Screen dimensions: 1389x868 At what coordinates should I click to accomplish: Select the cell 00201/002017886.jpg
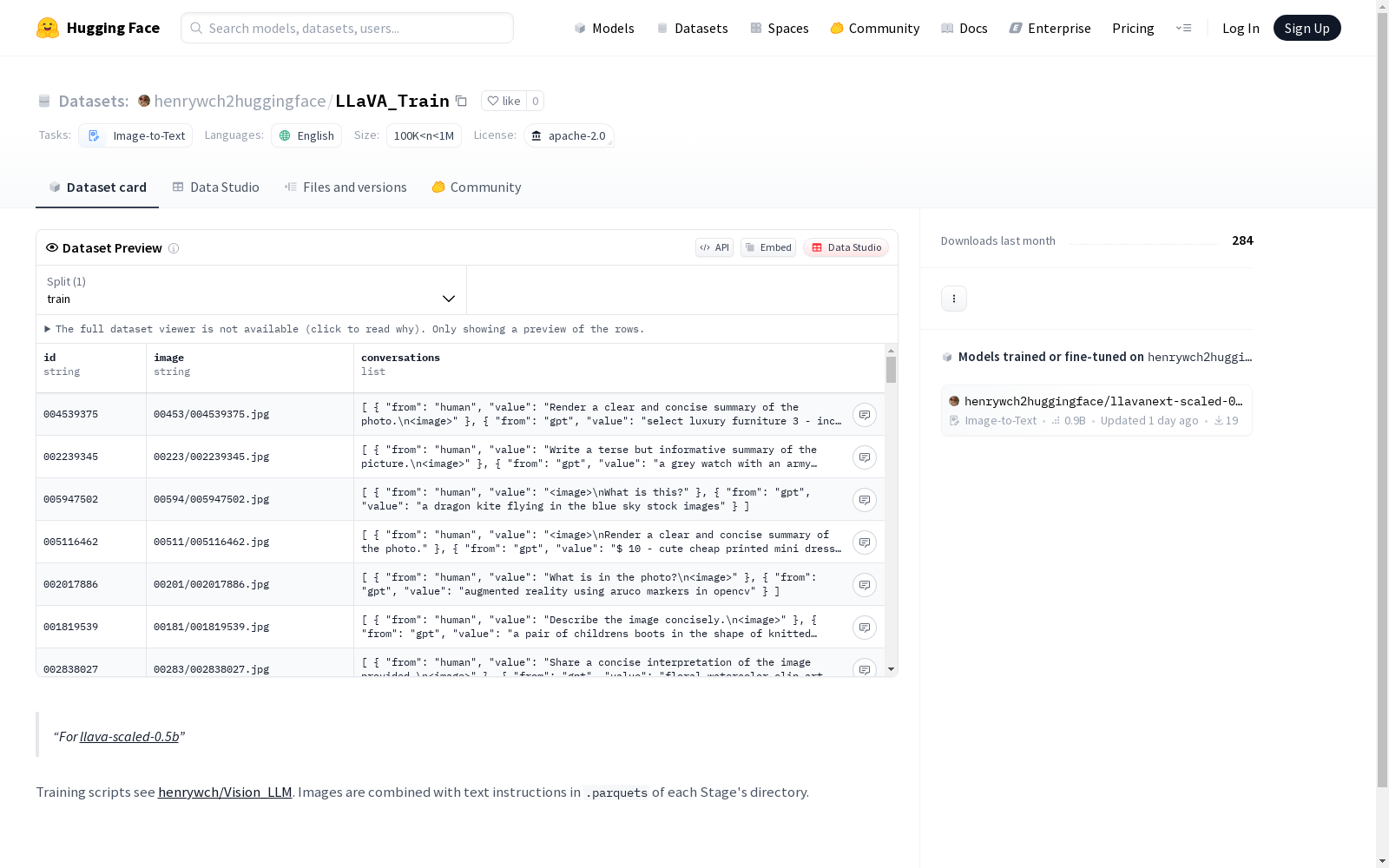[x=250, y=584]
